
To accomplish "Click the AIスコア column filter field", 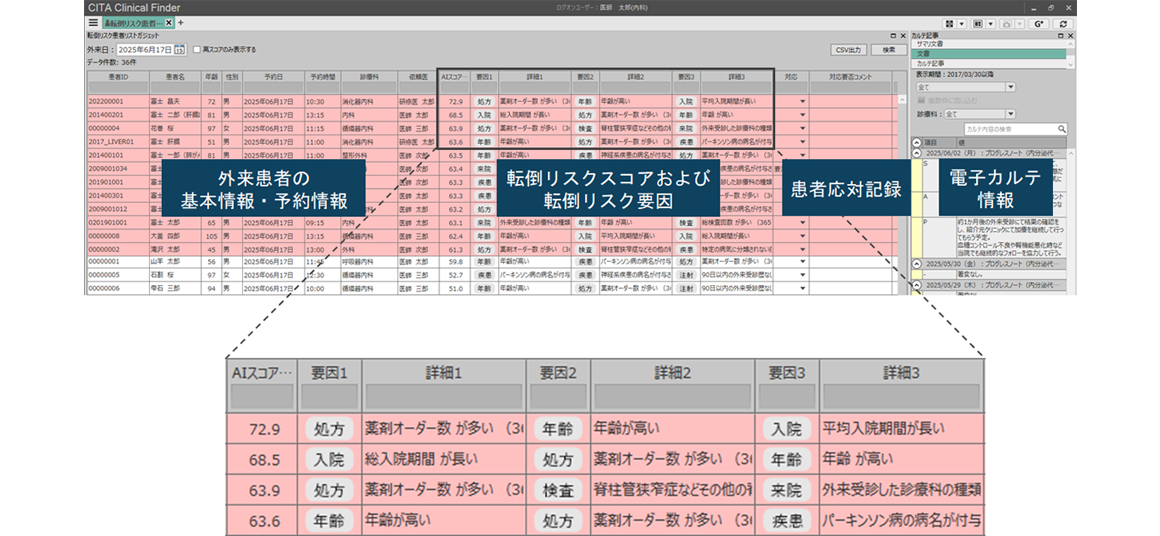I will [x=454, y=88].
